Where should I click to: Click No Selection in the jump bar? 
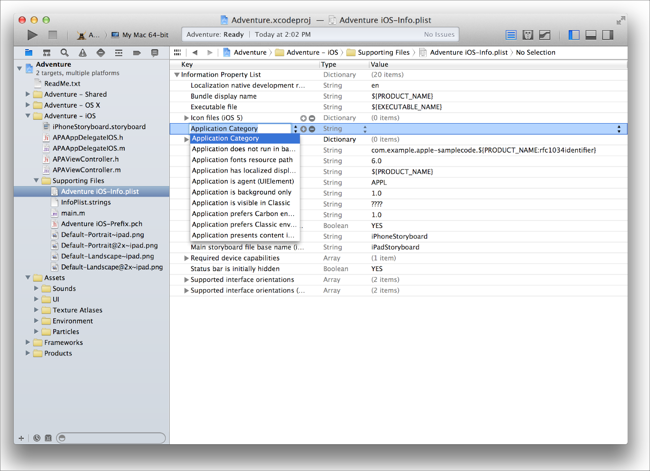click(535, 52)
